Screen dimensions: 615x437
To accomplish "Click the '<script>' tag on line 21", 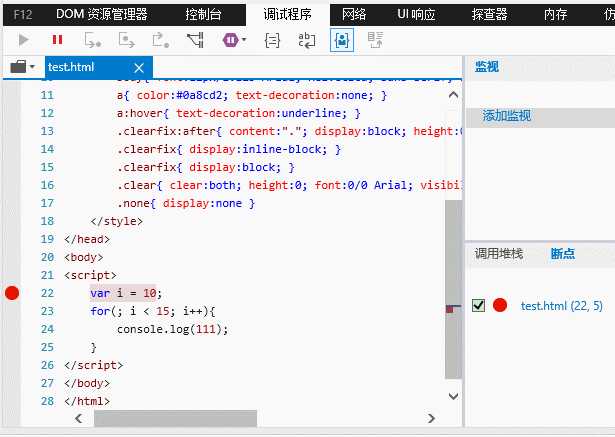I will [x=90, y=275].
